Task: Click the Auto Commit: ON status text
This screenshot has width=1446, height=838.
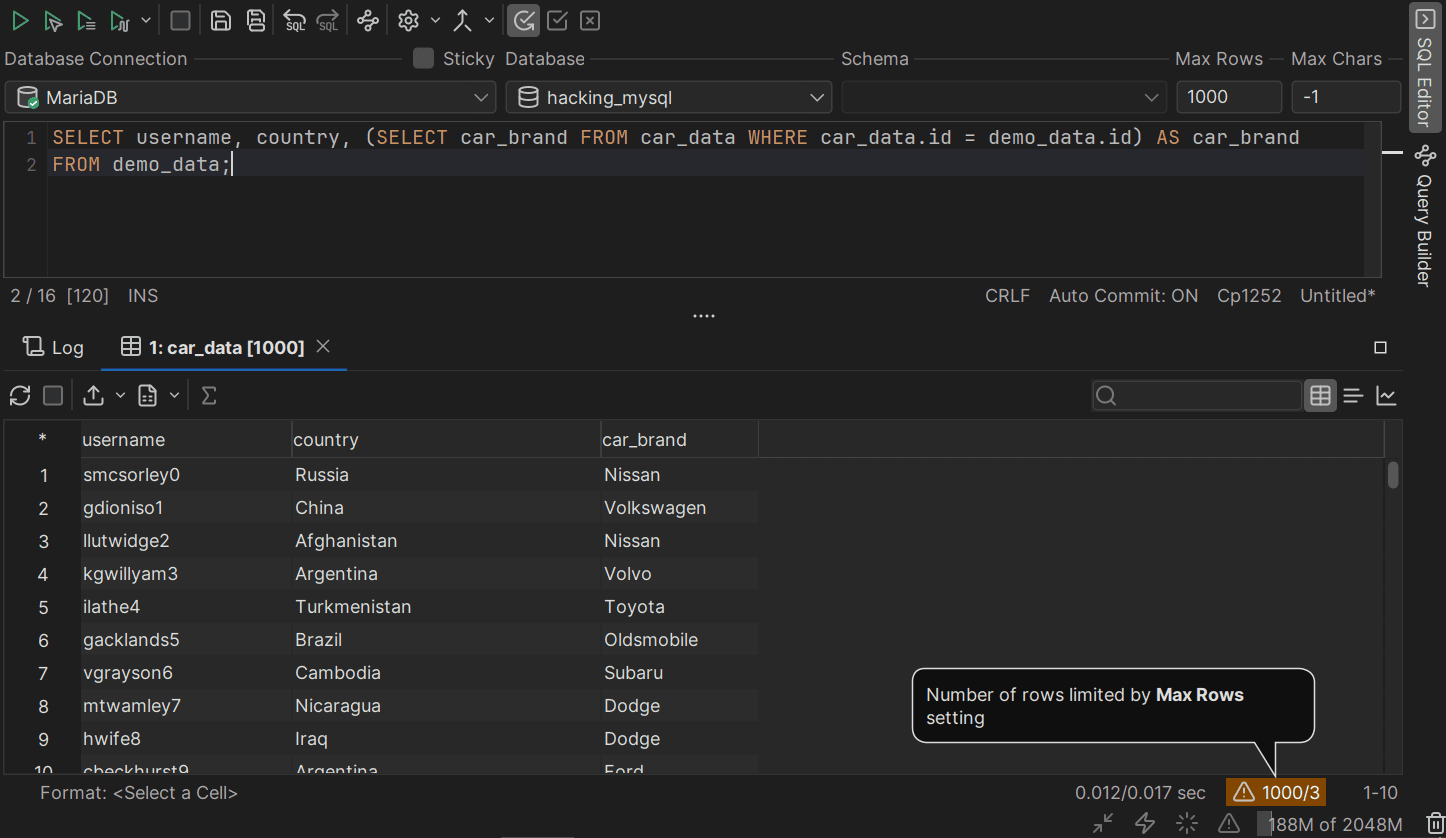Action: [x=1123, y=295]
